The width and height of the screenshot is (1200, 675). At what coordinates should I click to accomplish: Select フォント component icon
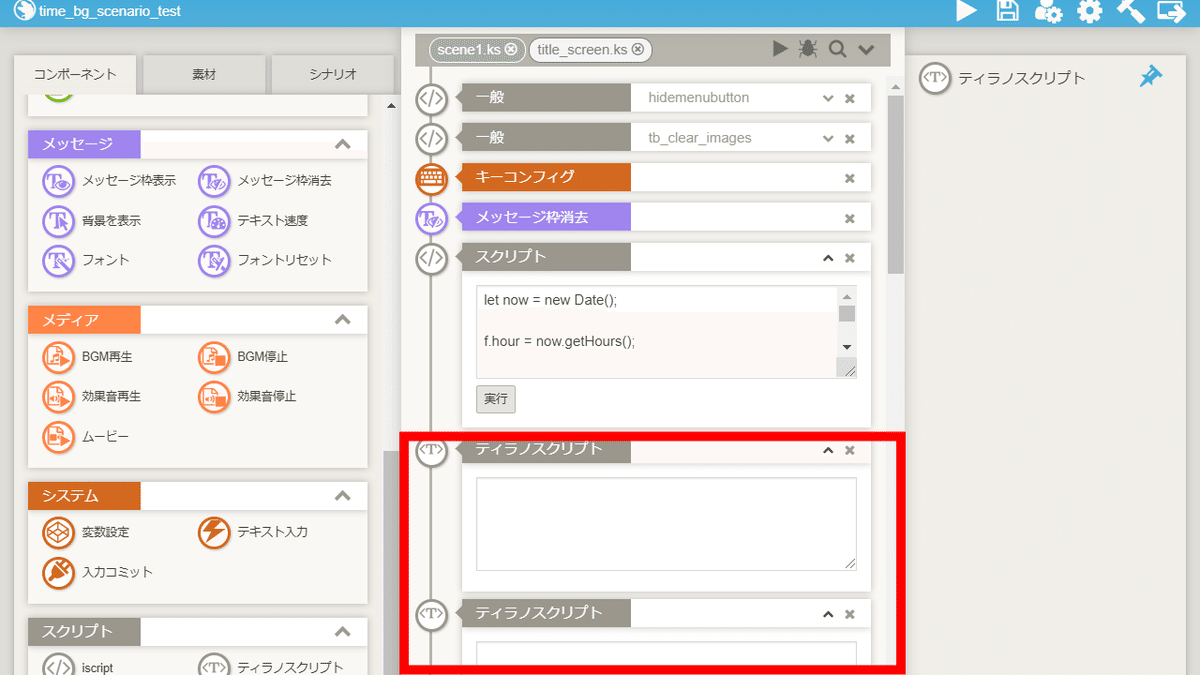point(59,260)
